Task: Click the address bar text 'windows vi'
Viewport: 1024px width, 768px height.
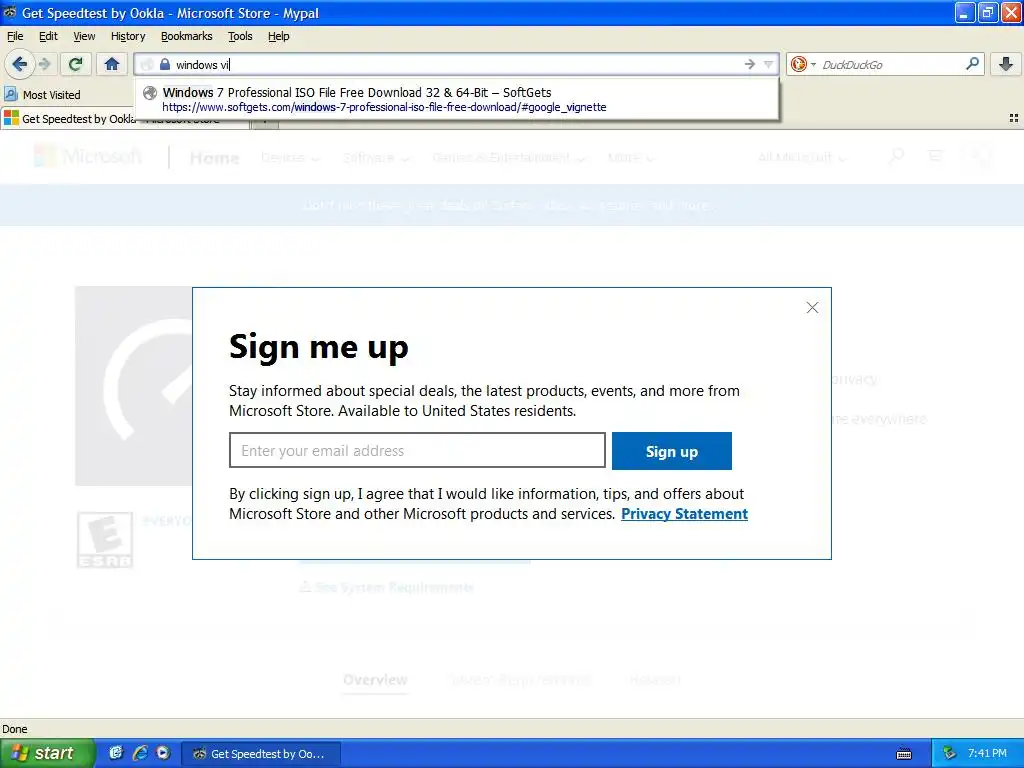Action: 202,65
